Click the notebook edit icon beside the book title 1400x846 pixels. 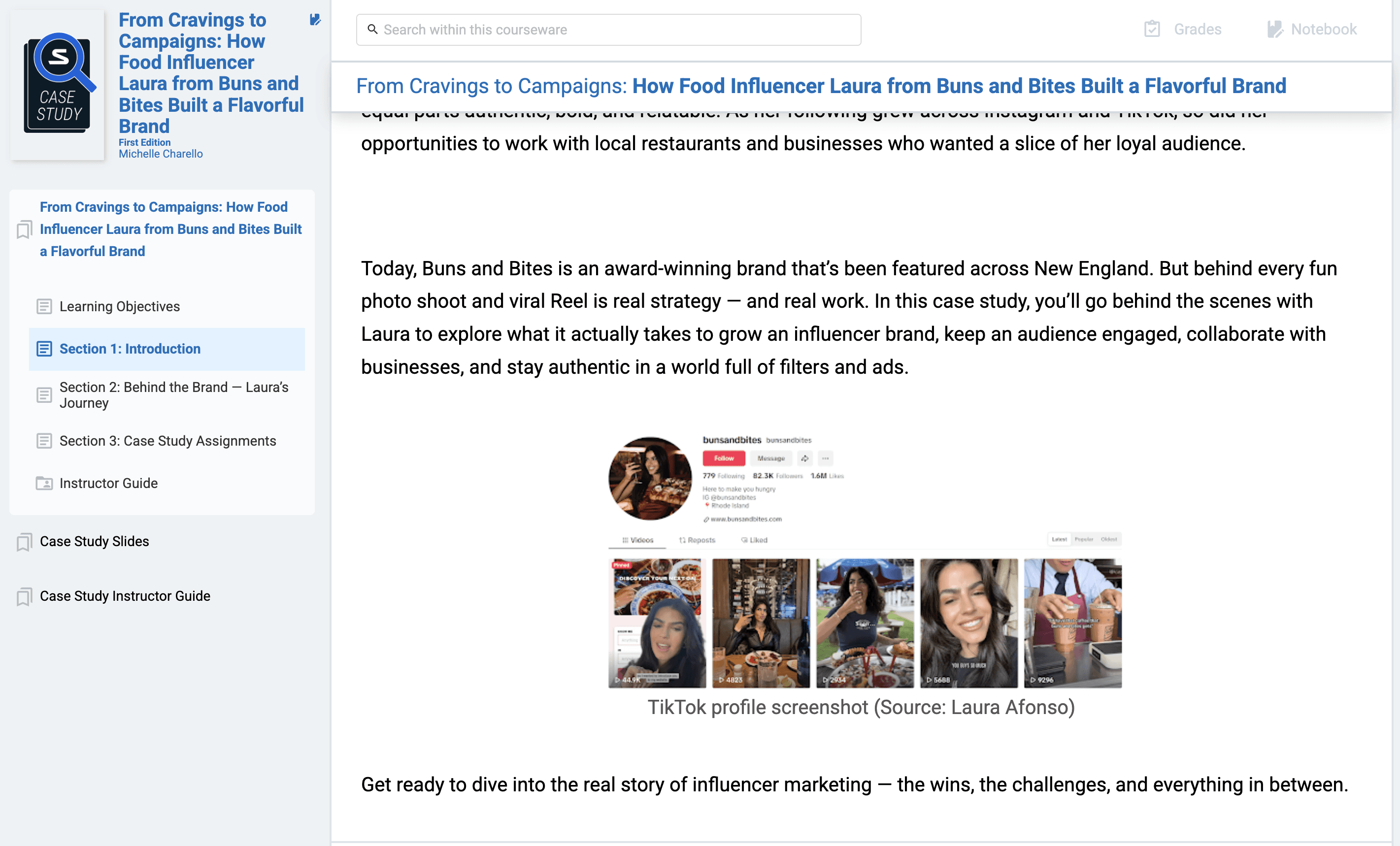(x=315, y=20)
